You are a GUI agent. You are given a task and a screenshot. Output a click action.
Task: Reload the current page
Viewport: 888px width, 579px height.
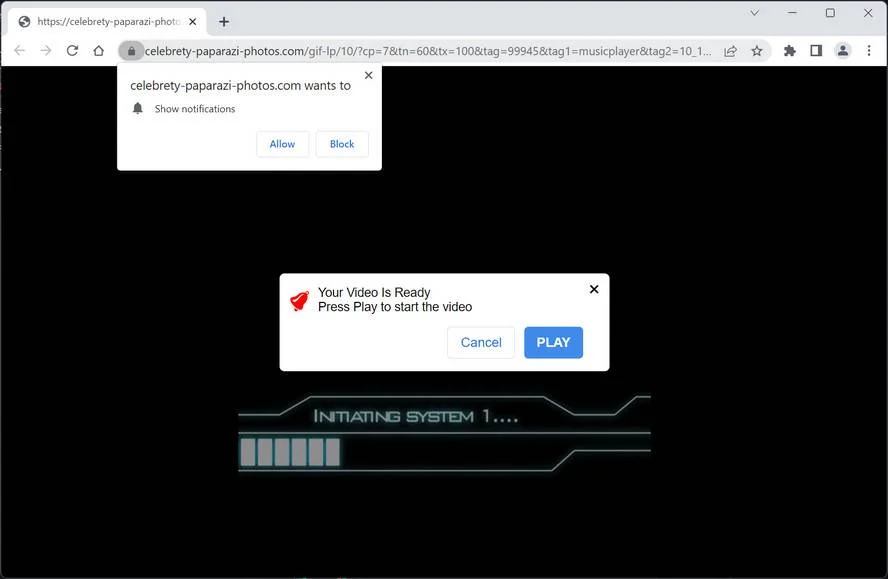point(72,51)
